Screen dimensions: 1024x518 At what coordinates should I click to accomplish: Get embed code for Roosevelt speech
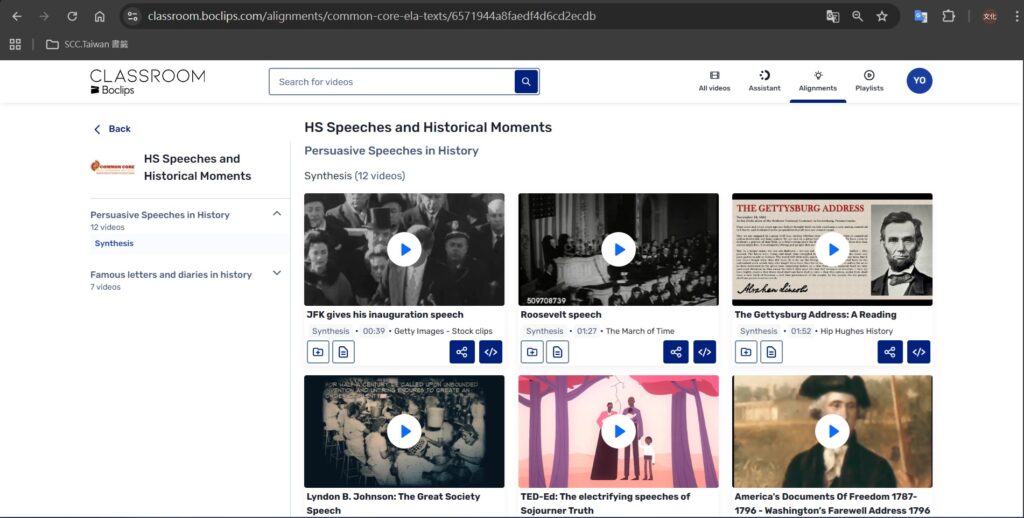704,352
